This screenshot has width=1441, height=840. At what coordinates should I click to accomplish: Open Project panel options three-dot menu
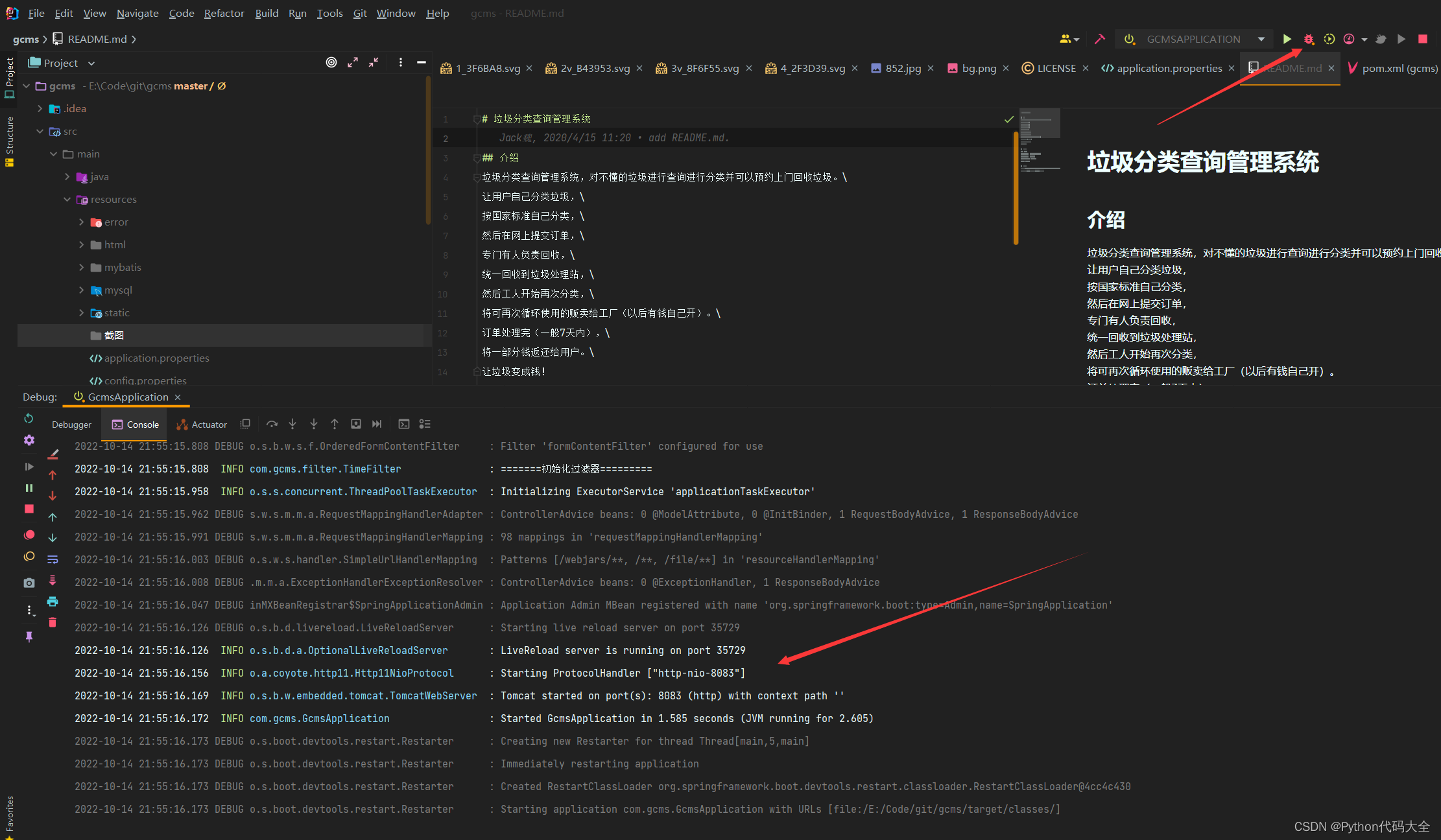[401, 62]
